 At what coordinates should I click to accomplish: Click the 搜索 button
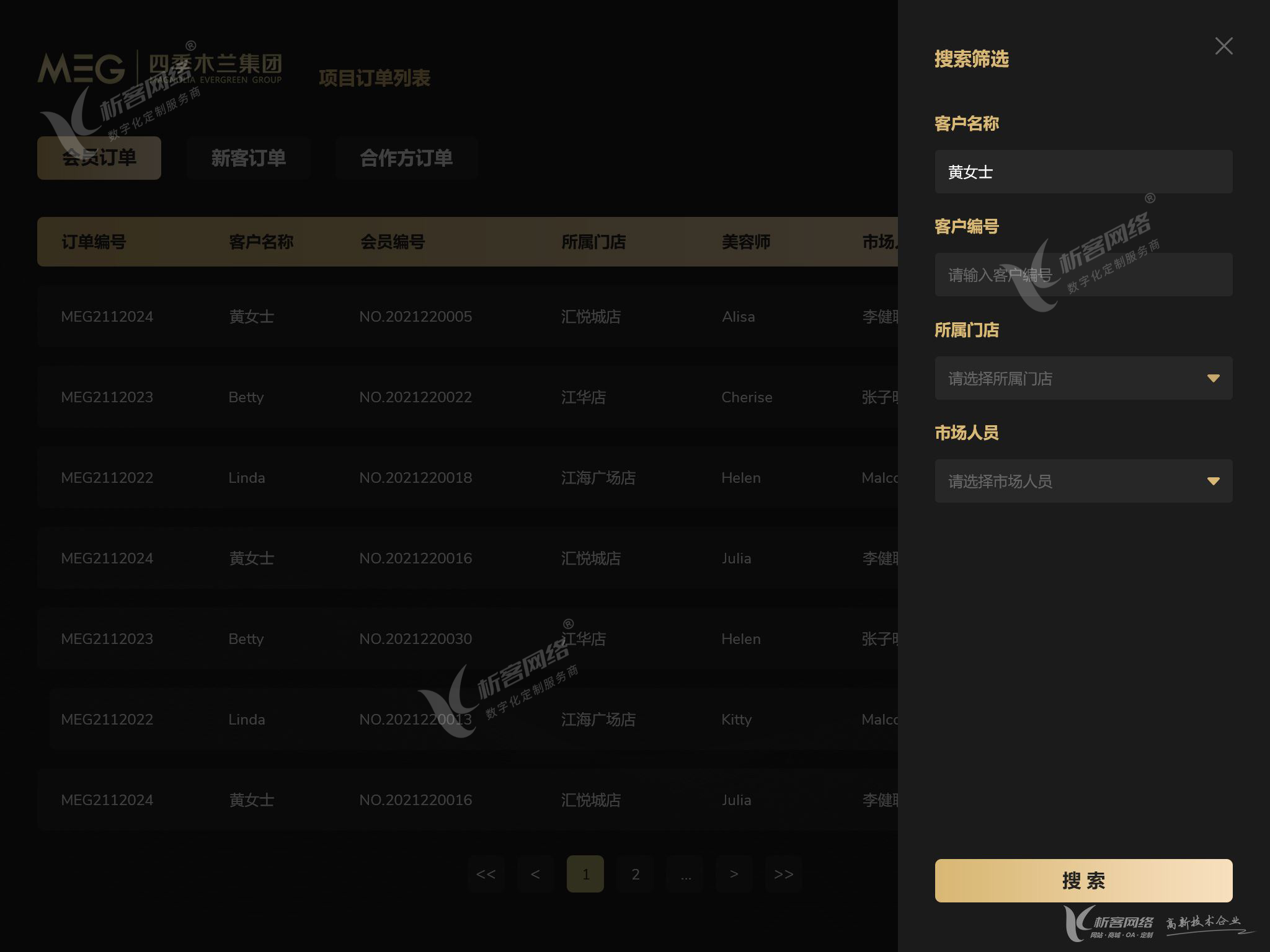coord(1083,881)
